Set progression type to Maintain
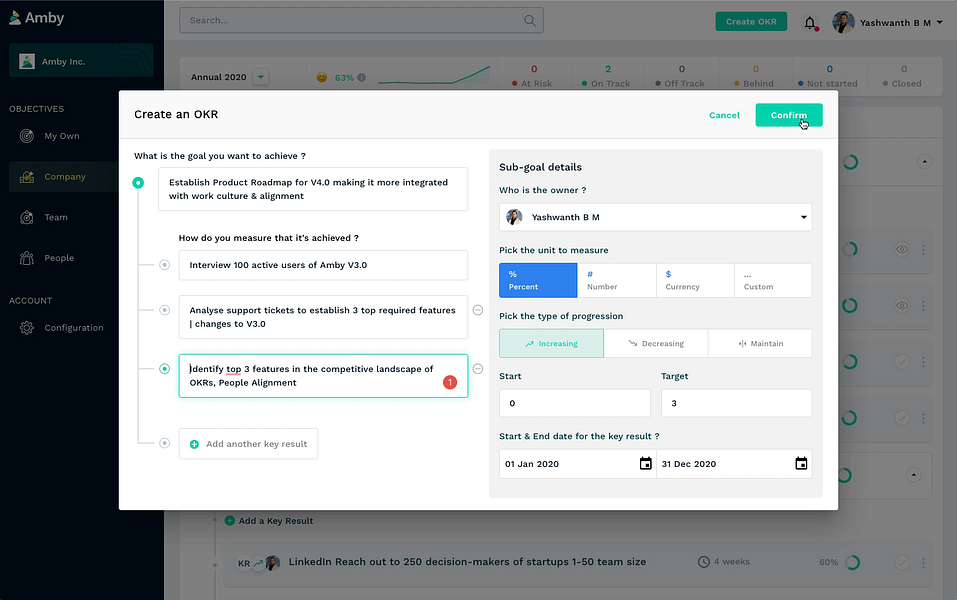957x600 pixels. click(760, 343)
